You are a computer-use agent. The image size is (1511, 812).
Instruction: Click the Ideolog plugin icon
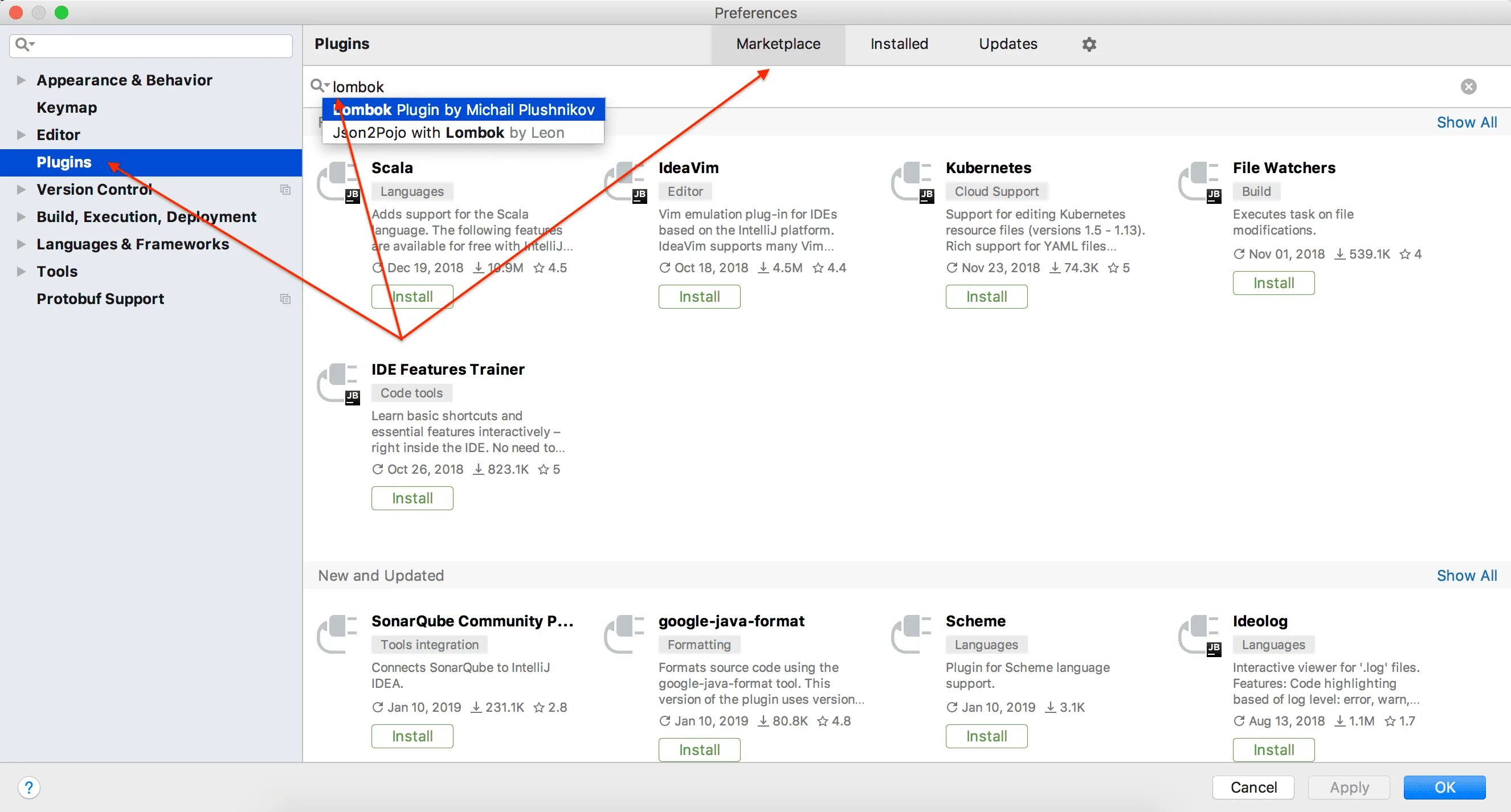pos(1199,635)
